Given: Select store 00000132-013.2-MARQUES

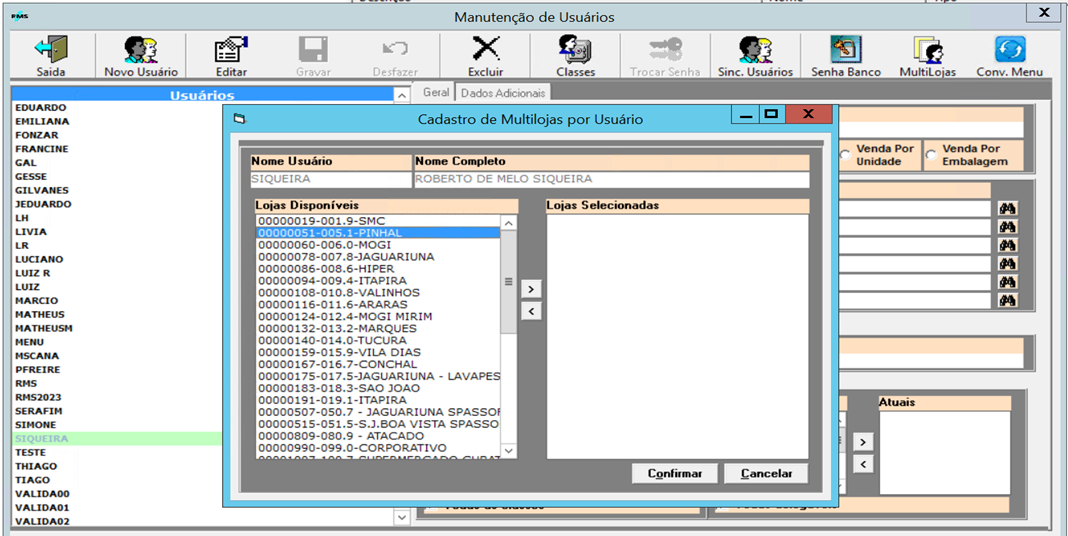Looking at the screenshot, I should pos(378,328).
